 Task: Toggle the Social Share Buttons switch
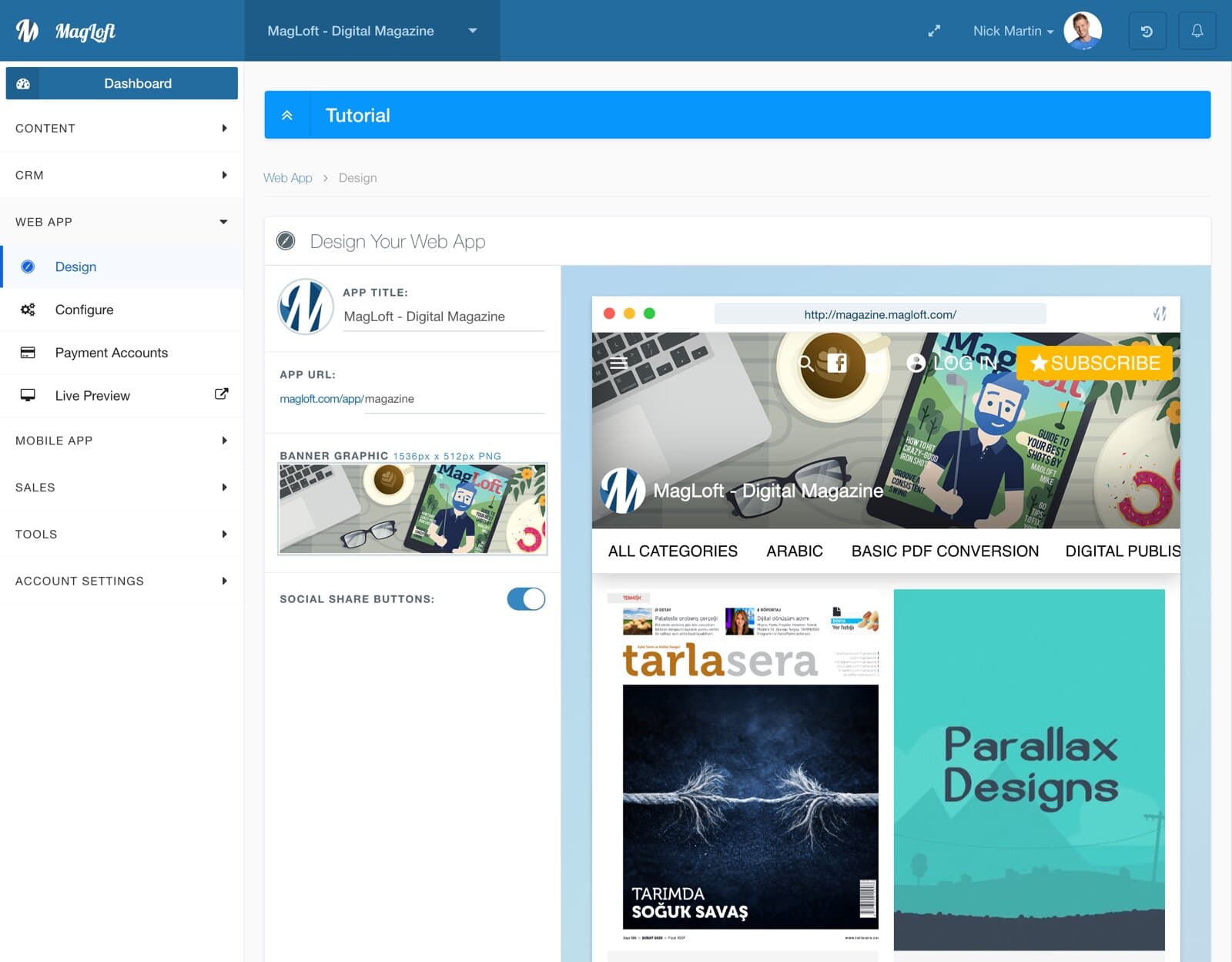526,599
